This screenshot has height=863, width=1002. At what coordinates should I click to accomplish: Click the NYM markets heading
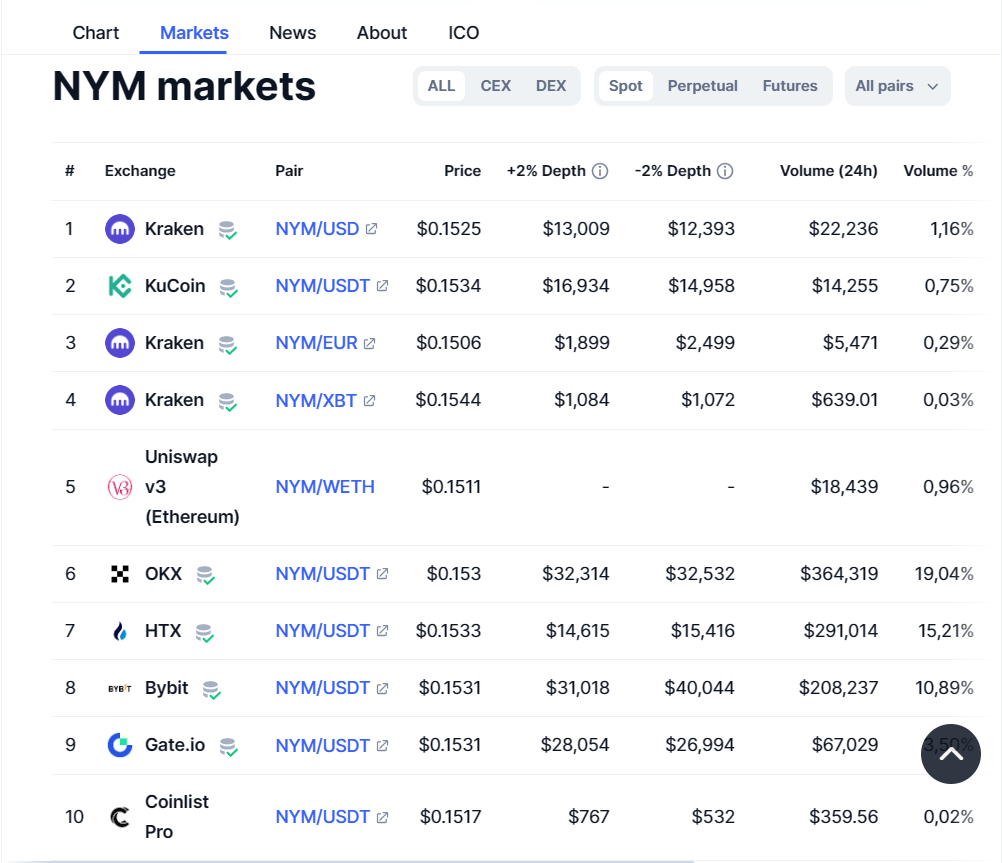click(x=184, y=86)
